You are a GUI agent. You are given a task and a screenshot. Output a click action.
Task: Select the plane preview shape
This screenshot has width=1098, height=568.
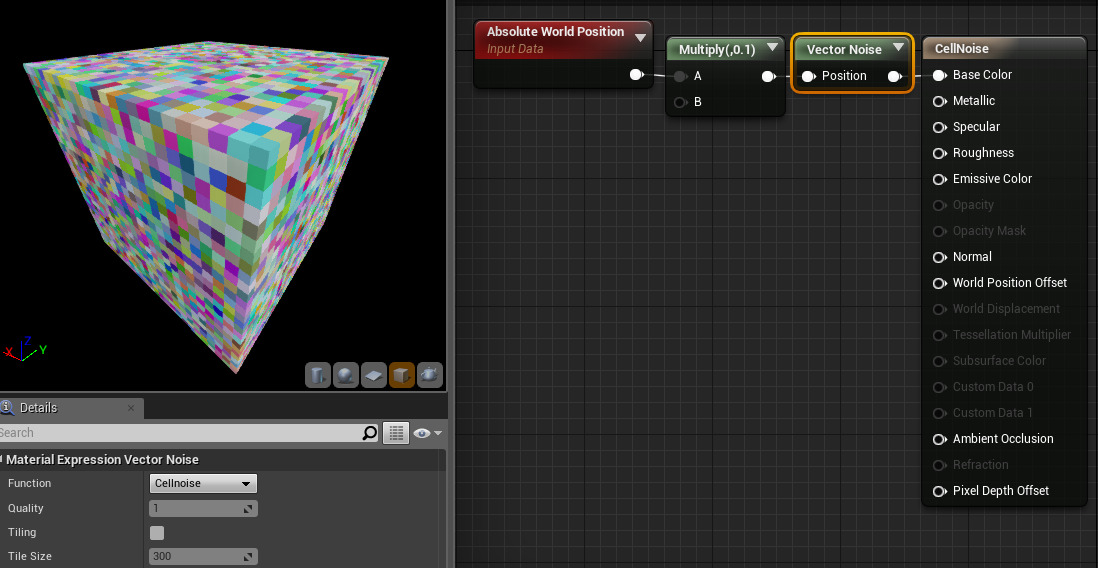pyautogui.click(x=374, y=375)
